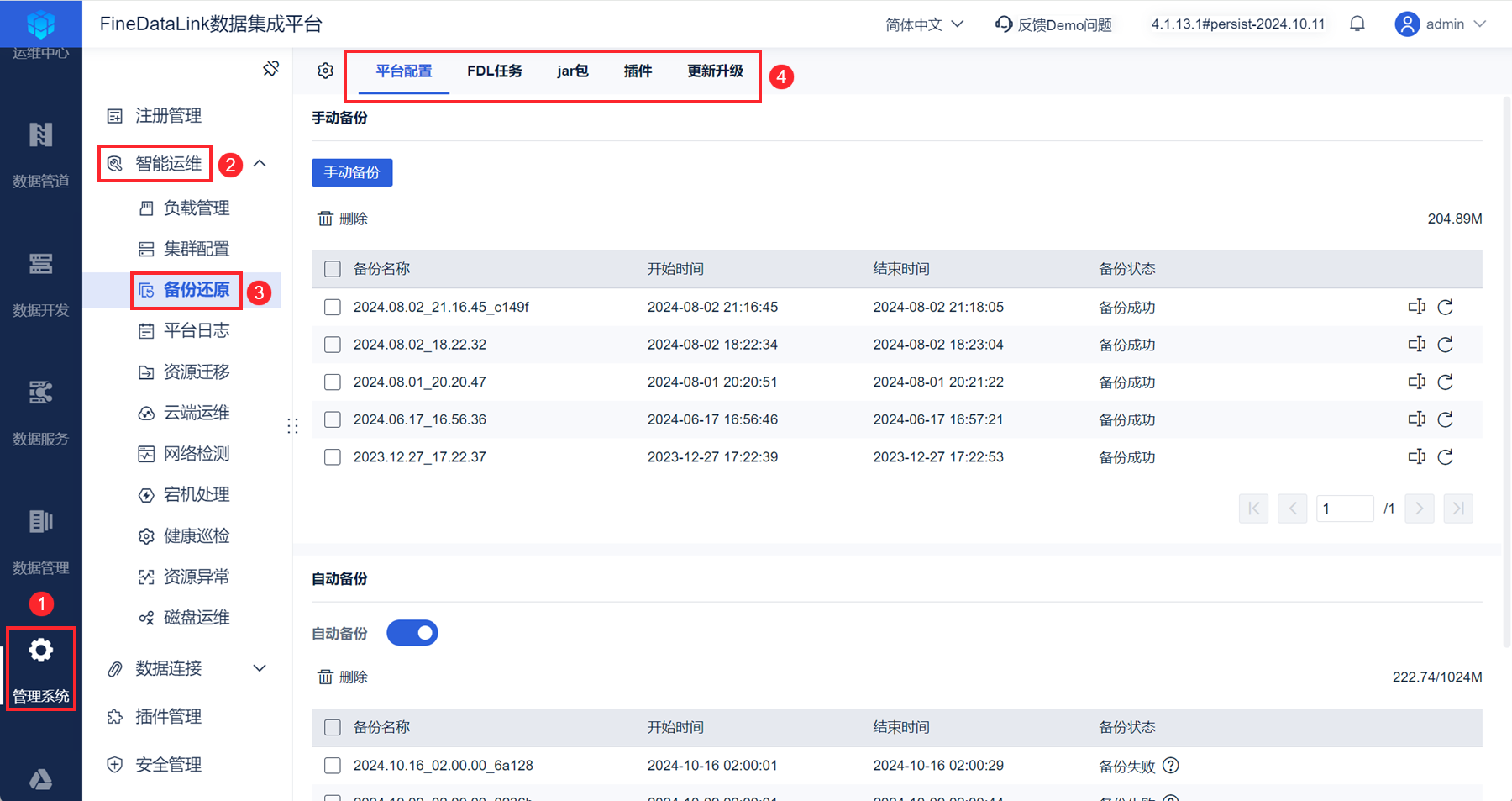1512x801 pixels.
Task: Pin the navigation sidebar
Action: [270, 69]
